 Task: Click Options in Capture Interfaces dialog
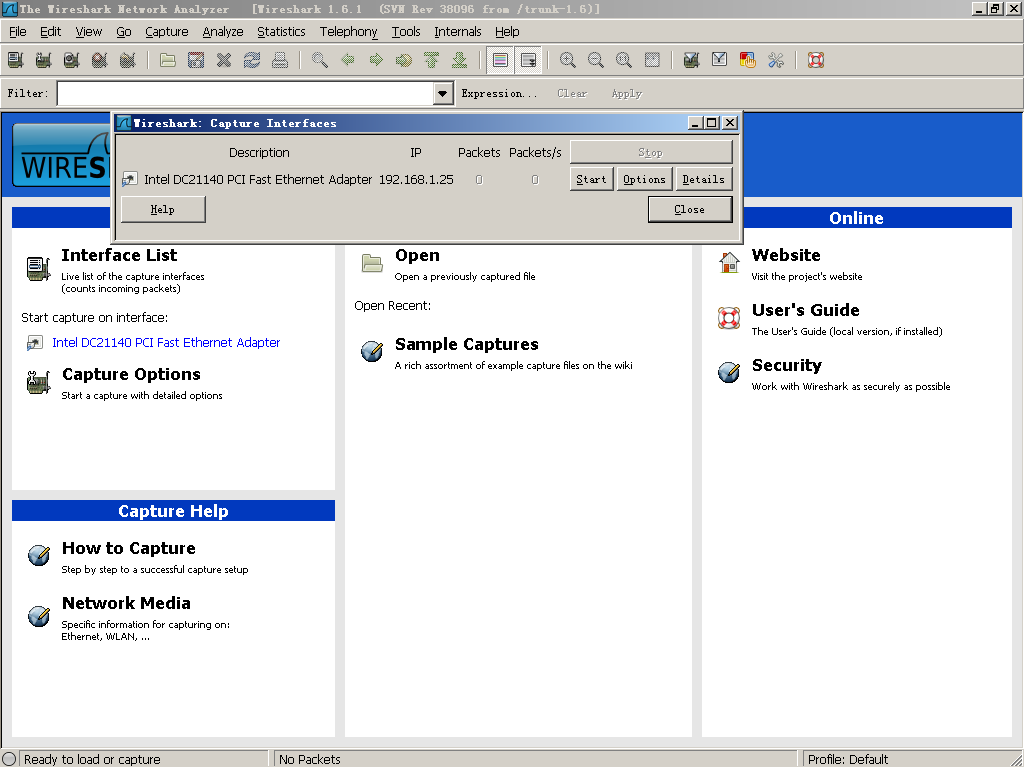click(645, 179)
